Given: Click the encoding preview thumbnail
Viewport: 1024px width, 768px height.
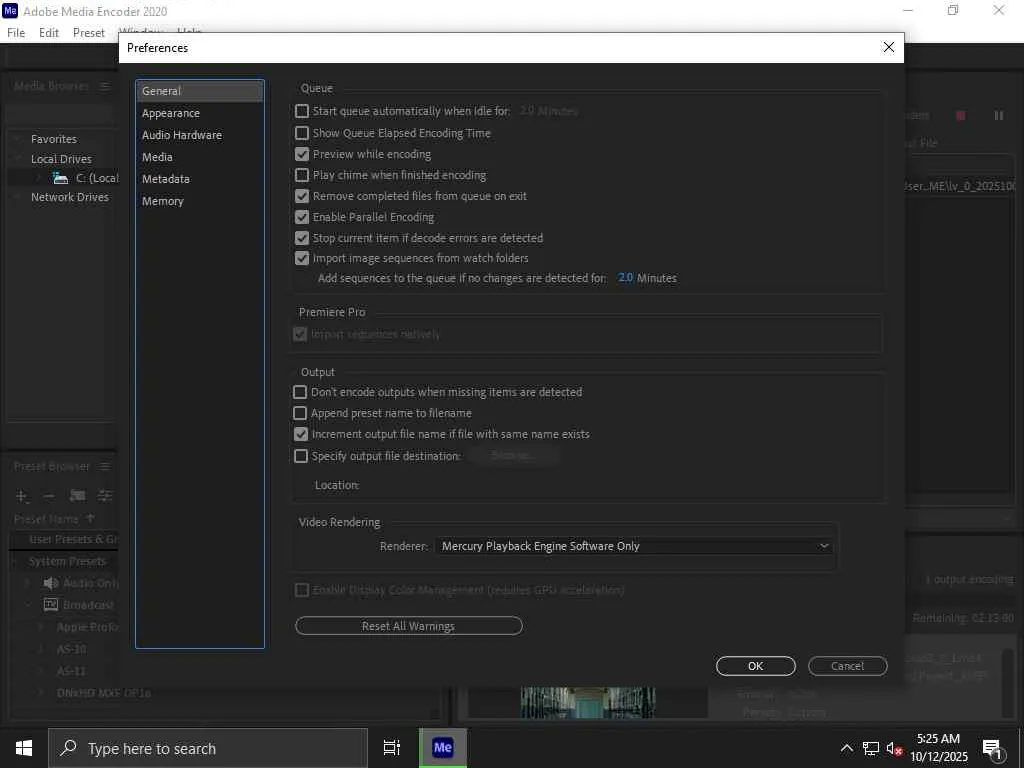Looking at the screenshot, I should point(588,701).
